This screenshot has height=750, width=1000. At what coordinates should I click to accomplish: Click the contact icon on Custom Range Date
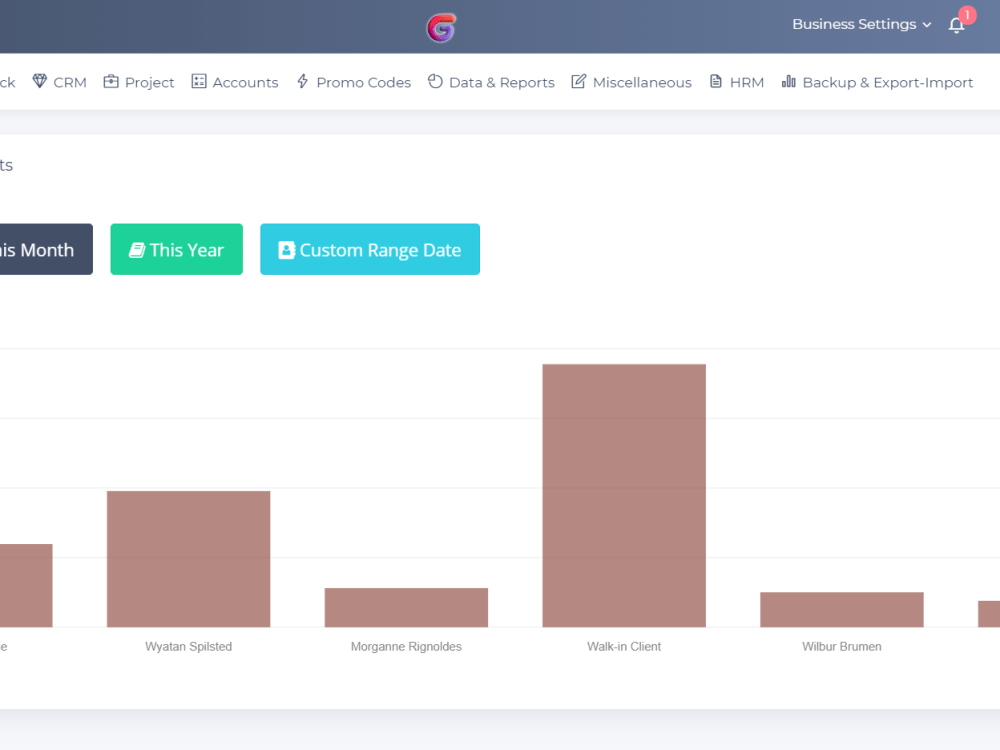pyautogui.click(x=286, y=250)
